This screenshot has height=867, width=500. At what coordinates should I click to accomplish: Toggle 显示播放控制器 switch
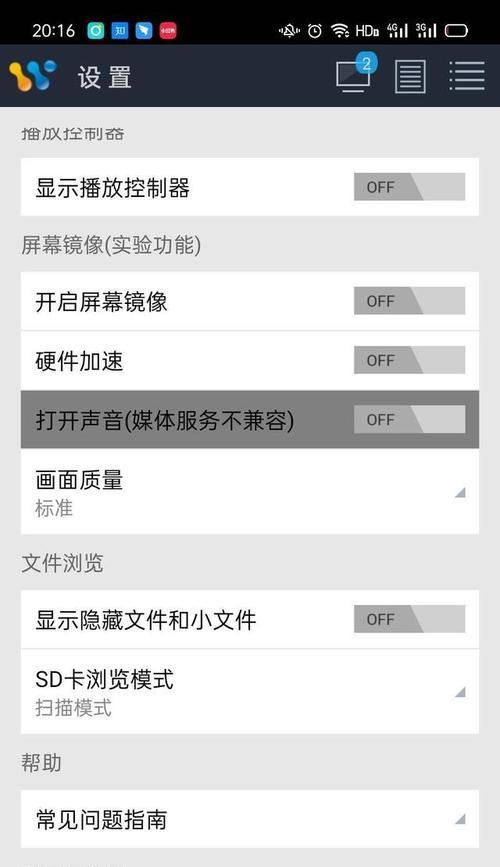[409, 187]
